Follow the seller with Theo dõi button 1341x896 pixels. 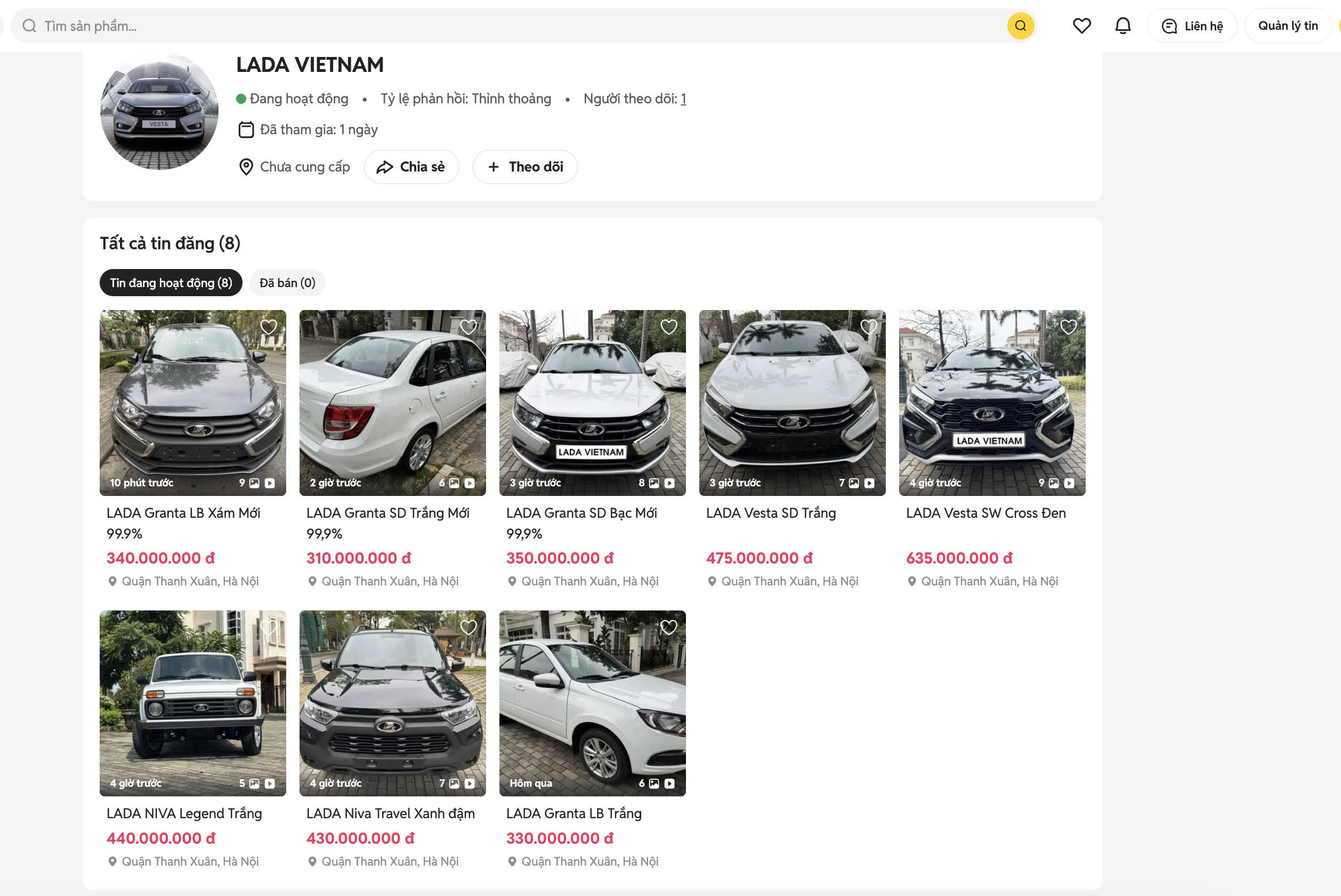pyautogui.click(x=525, y=167)
